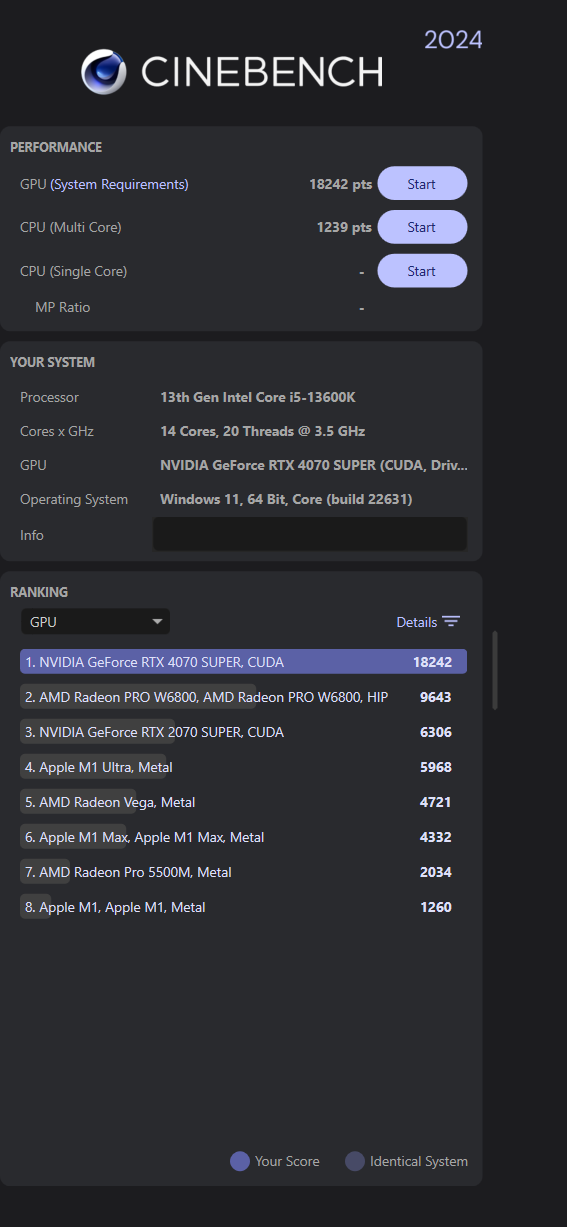Click the Identical System legend circle
This screenshot has width=567, height=1227.
[355, 1161]
